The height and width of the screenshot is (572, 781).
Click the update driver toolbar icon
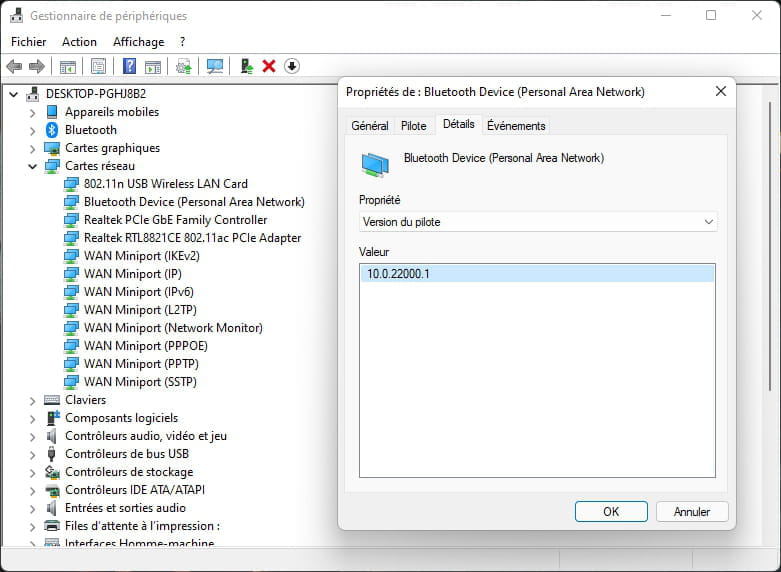(x=184, y=66)
